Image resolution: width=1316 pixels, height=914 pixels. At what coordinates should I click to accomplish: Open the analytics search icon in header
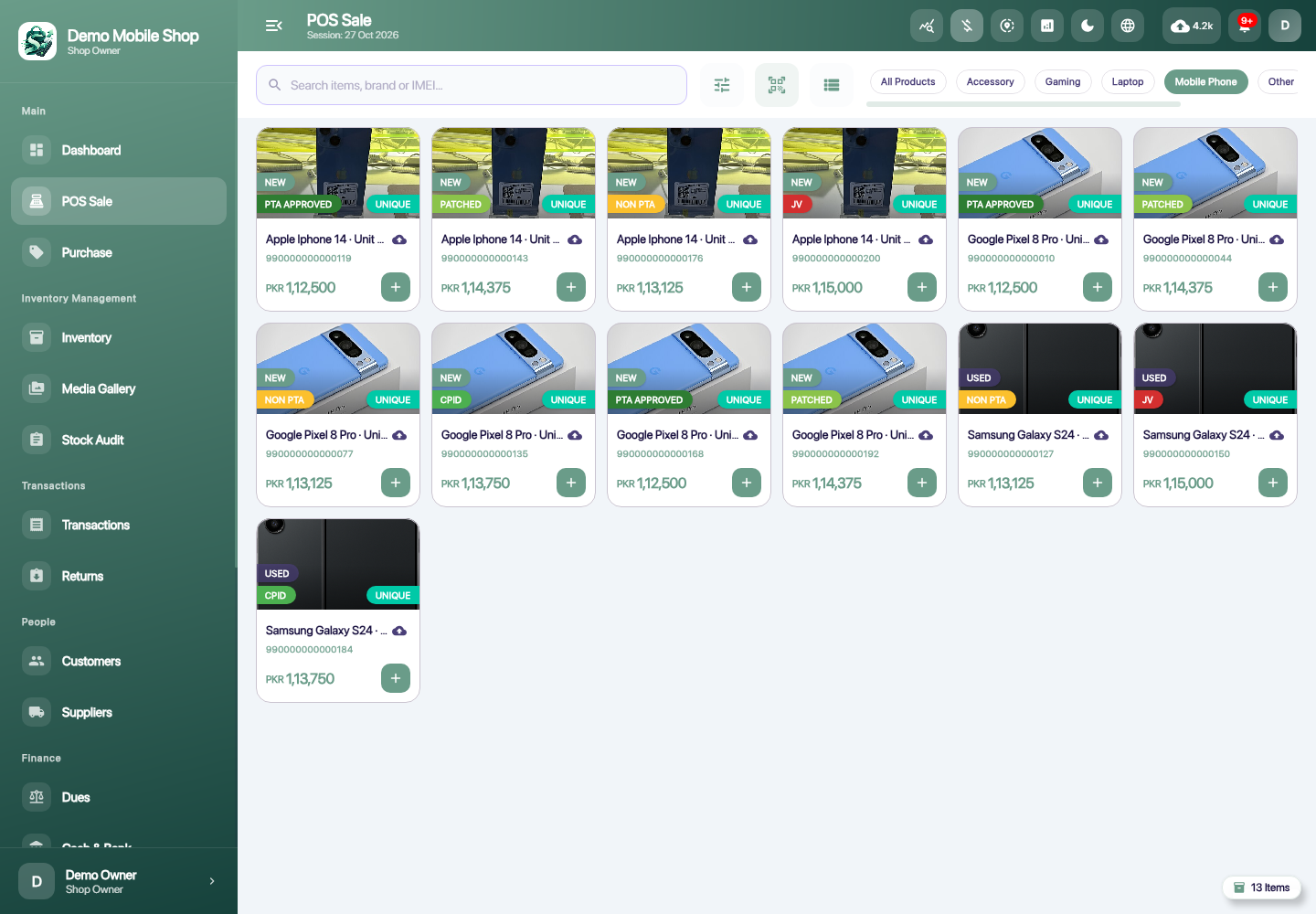927,26
